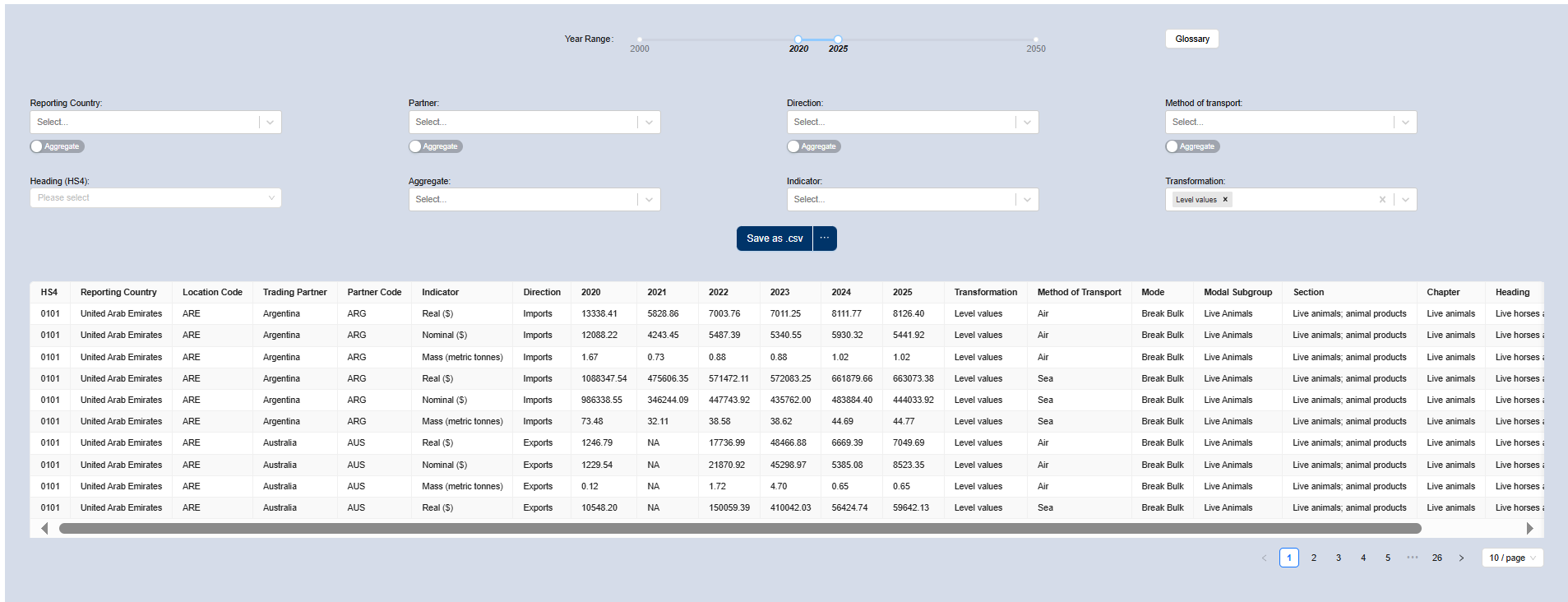Click the 2020 handle on Year Range slider
This screenshot has width=1568, height=602.
pos(798,39)
